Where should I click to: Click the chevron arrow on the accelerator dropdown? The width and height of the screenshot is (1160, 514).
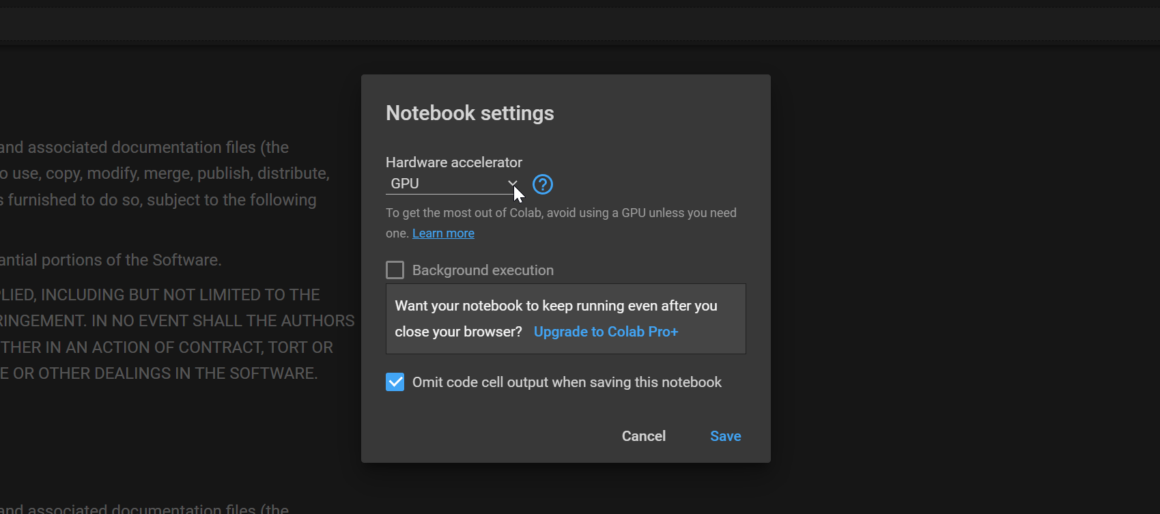(x=512, y=184)
